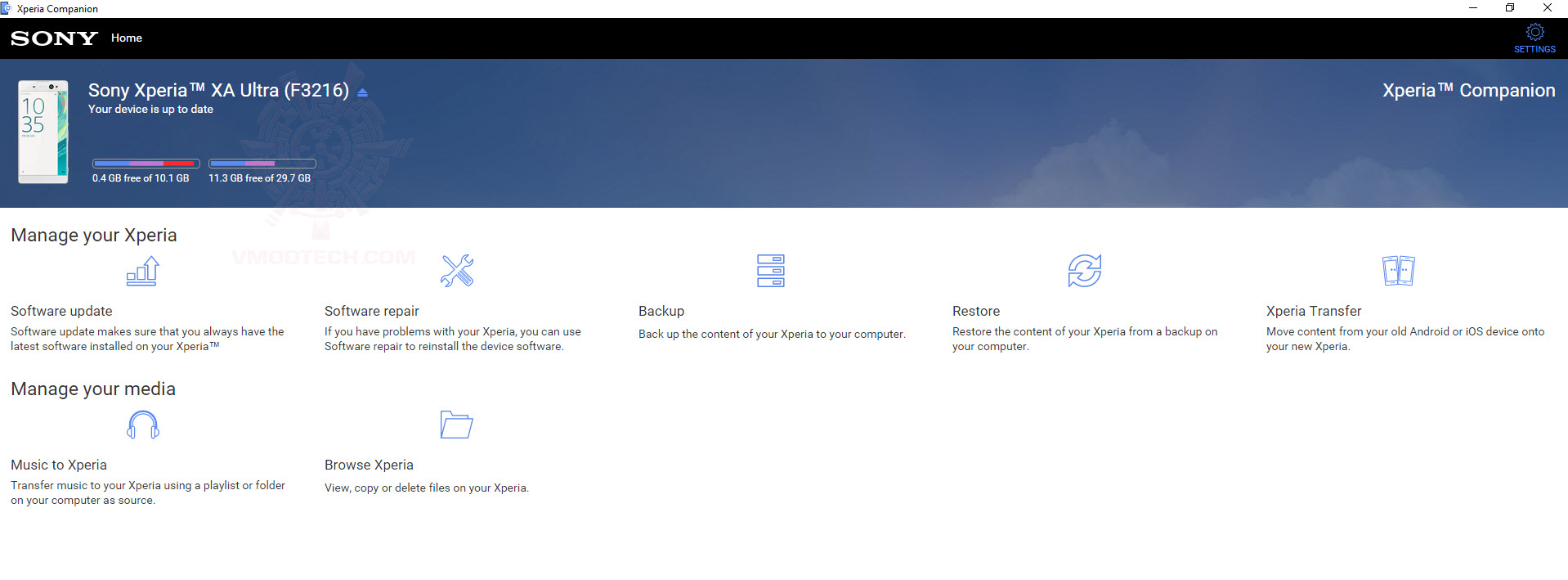The width and height of the screenshot is (1568, 580).
Task: Click the SD card storage usage bar
Action: click(x=262, y=164)
